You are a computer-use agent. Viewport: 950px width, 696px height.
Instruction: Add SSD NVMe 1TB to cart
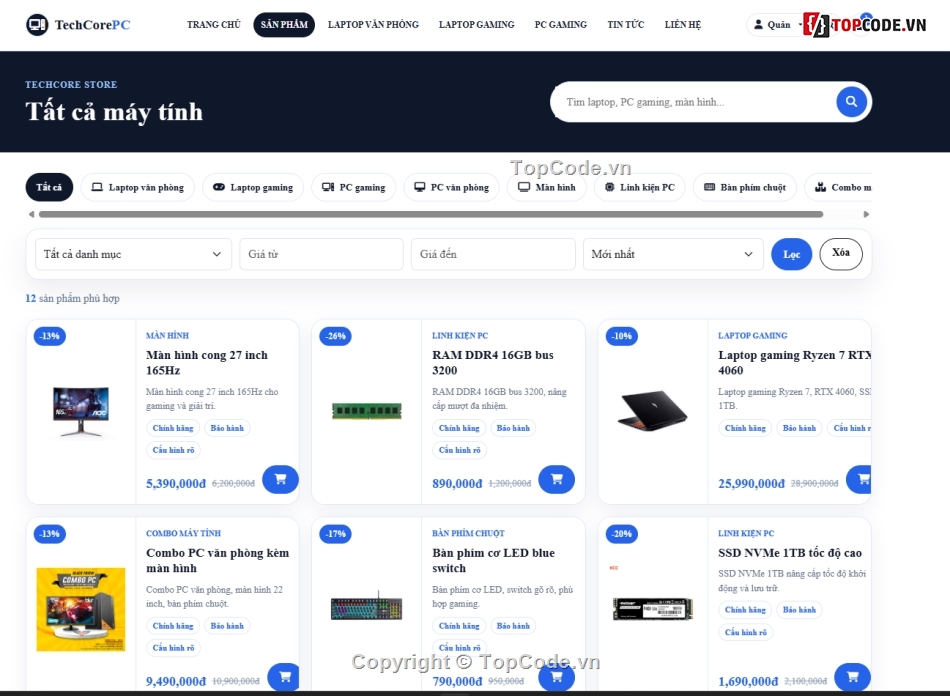852,677
